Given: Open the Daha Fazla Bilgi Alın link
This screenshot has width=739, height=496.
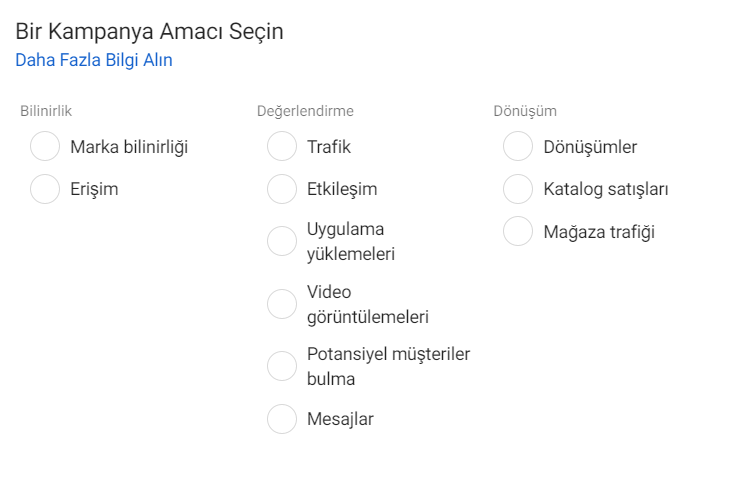Looking at the screenshot, I should pyautogui.click(x=94, y=60).
